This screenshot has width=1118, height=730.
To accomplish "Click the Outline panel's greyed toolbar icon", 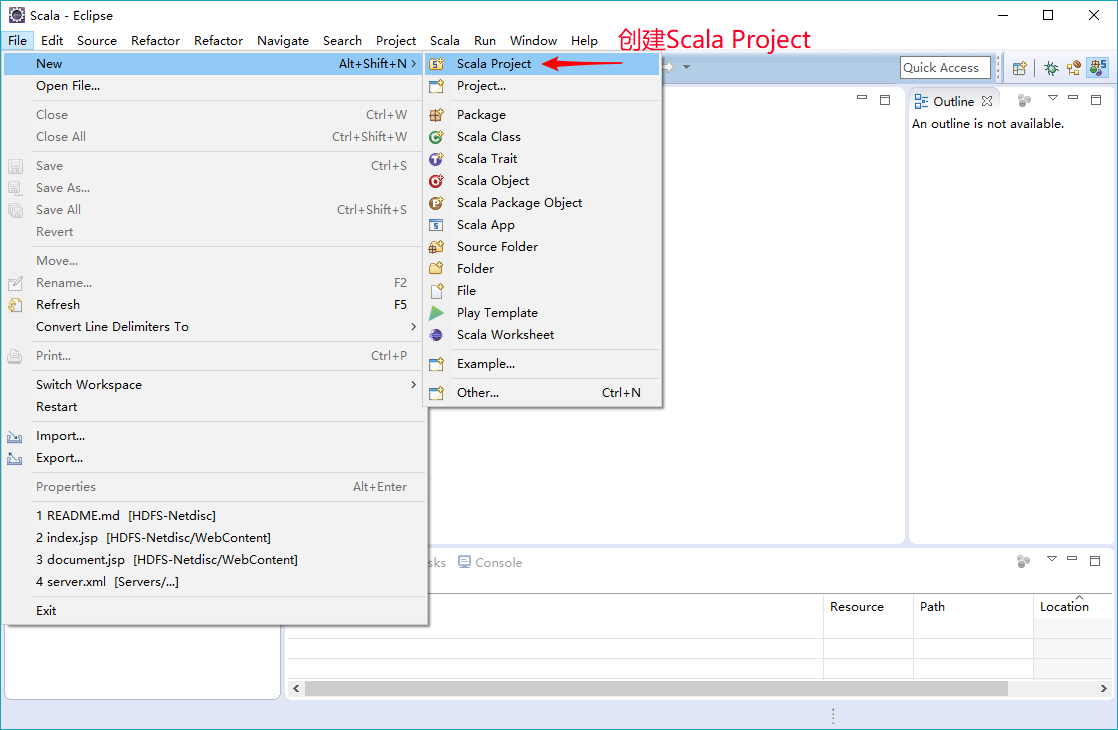I will pos(1024,101).
